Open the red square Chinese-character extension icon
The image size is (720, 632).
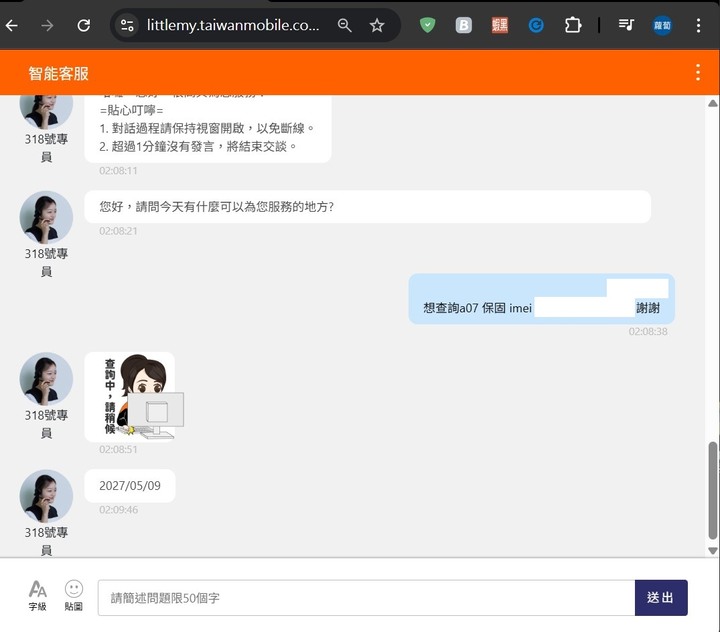click(x=500, y=25)
